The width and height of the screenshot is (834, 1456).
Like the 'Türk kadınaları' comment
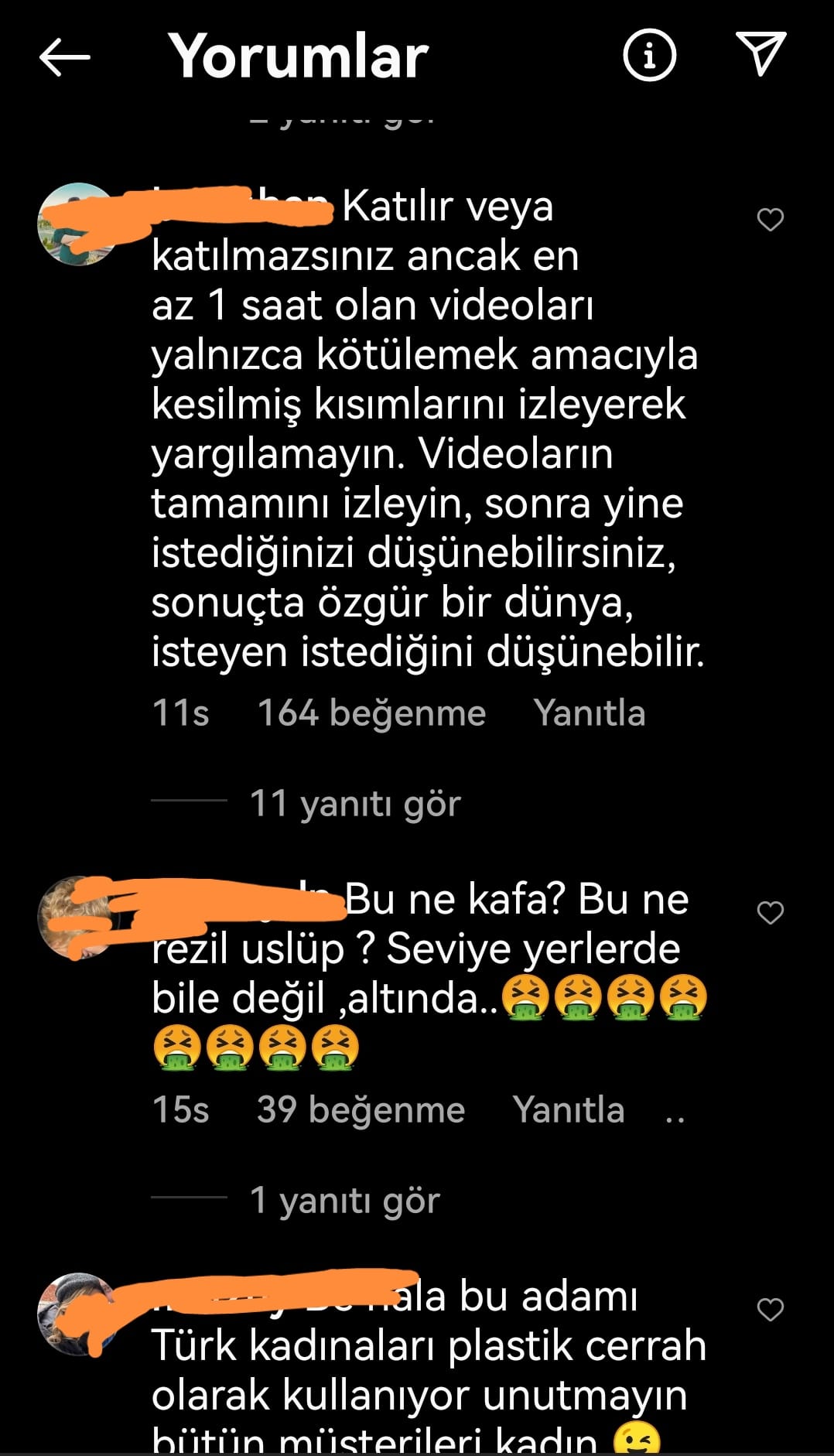770,1310
